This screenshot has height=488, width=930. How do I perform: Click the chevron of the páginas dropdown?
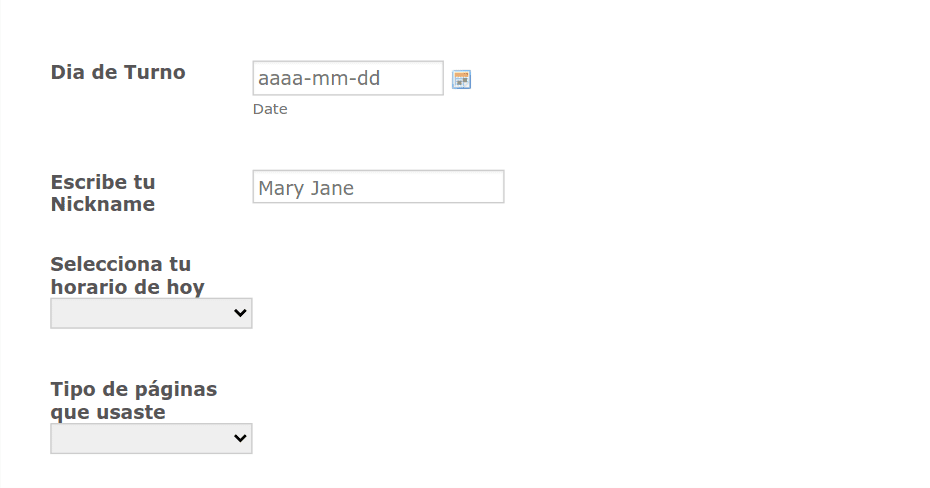(240, 438)
